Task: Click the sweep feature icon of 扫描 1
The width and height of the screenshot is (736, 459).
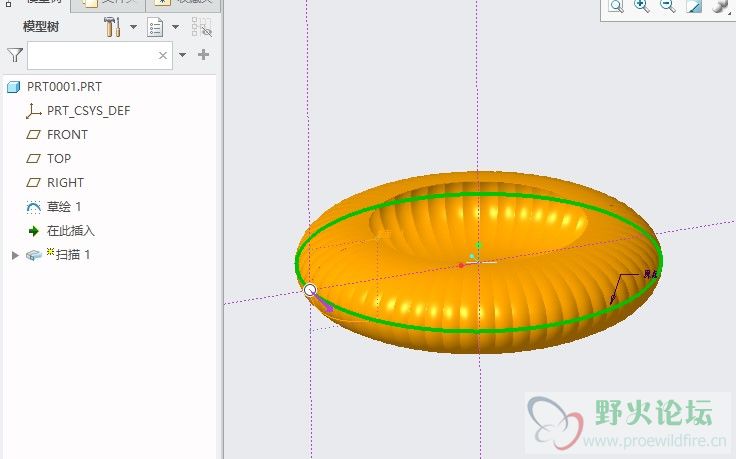Action: tap(33, 255)
